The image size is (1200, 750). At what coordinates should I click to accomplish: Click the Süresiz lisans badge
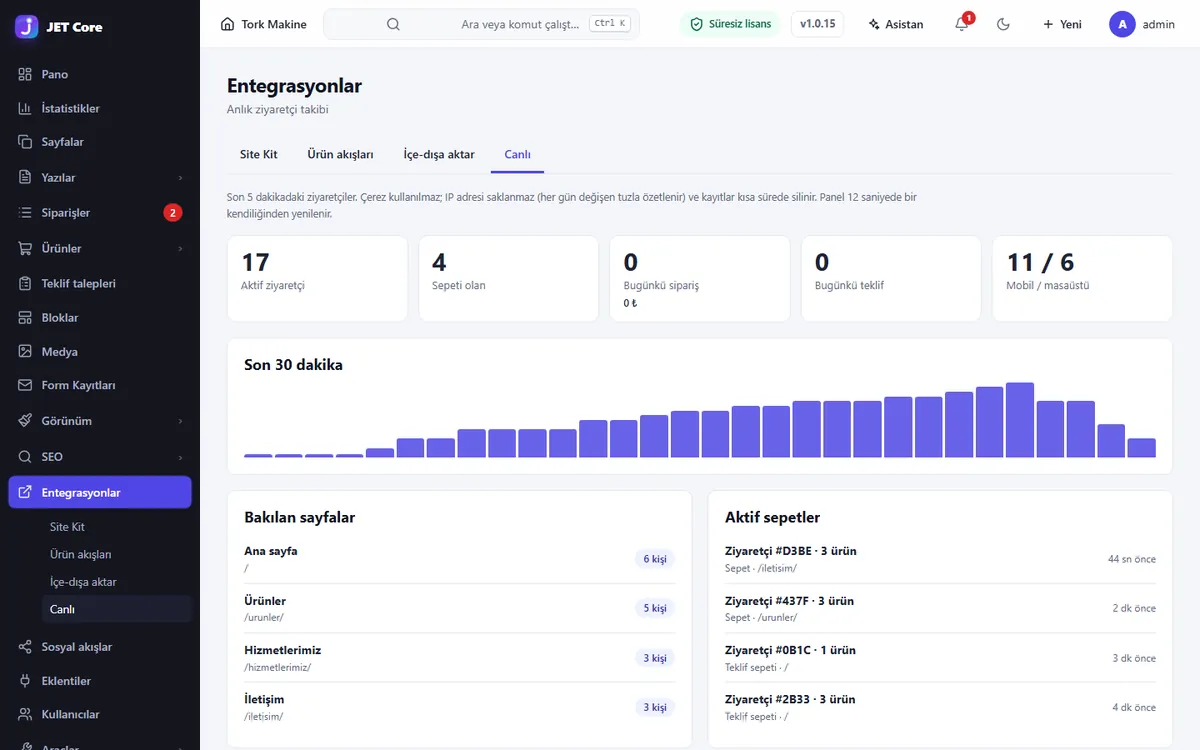pos(730,24)
